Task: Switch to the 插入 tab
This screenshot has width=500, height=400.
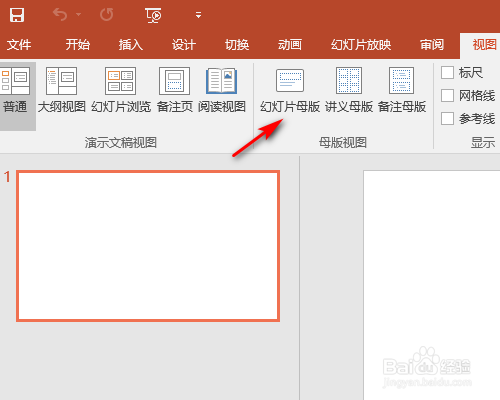Action: pyautogui.click(x=131, y=44)
